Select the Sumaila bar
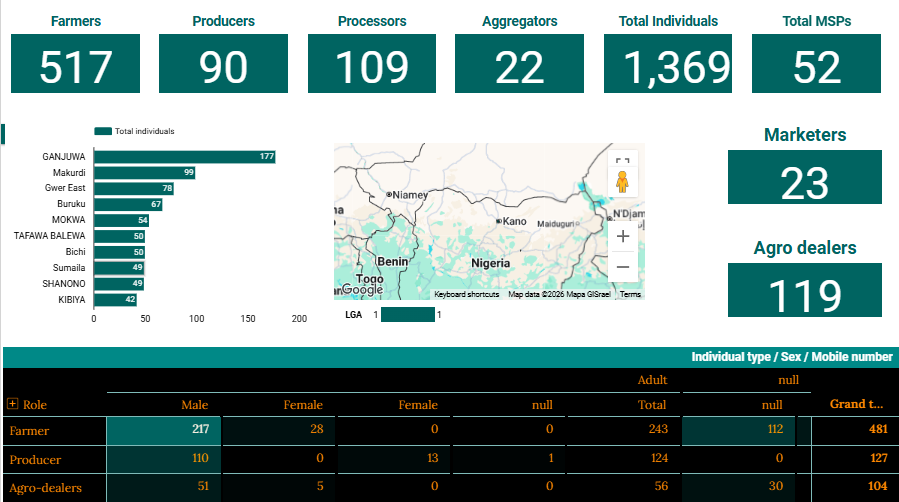899x502 pixels. coord(119,268)
